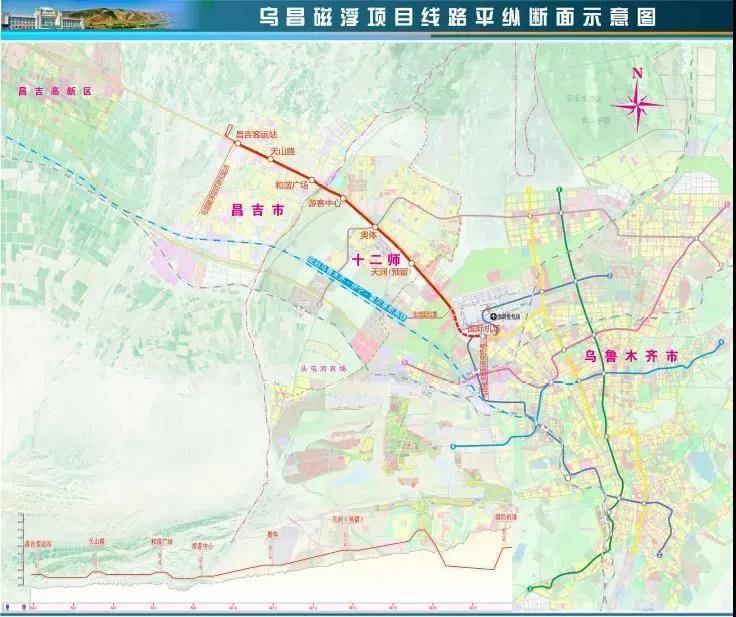Click the blue line's eastern terminus circle
Image resolution: width=736 pixels, height=617 pixels.
[x=722, y=342]
